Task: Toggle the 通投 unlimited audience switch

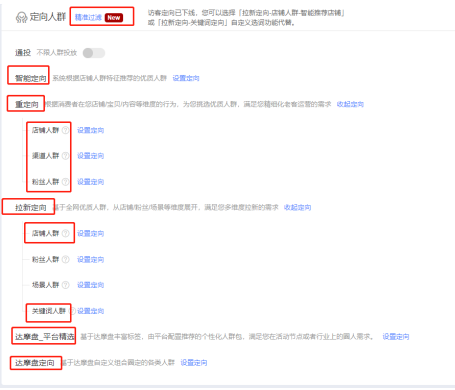Action: point(94,53)
